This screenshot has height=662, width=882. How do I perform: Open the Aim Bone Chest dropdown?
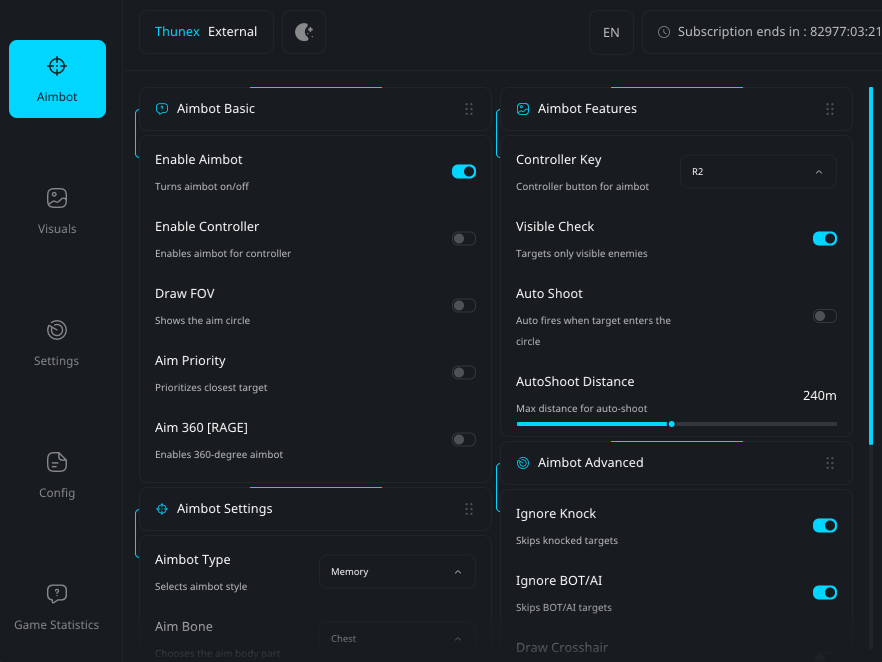coord(397,638)
